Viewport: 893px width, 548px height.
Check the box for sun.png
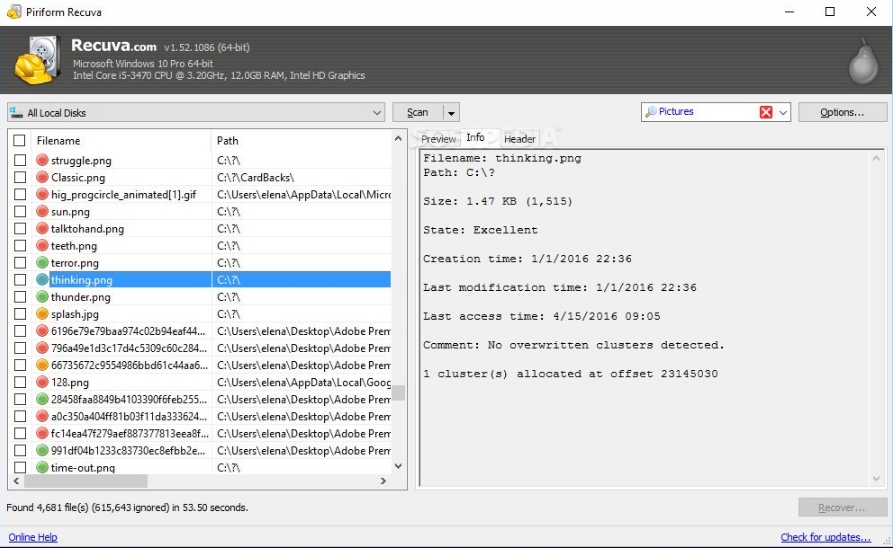tap(20, 212)
